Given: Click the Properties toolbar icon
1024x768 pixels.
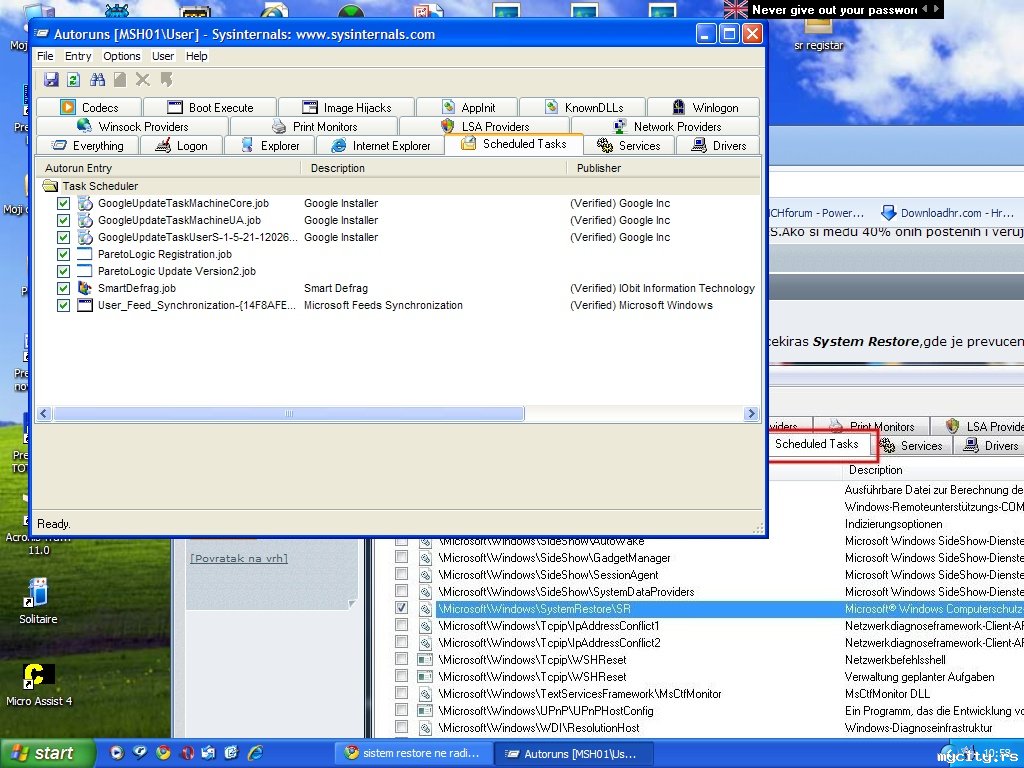Looking at the screenshot, I should pyautogui.click(x=120, y=80).
